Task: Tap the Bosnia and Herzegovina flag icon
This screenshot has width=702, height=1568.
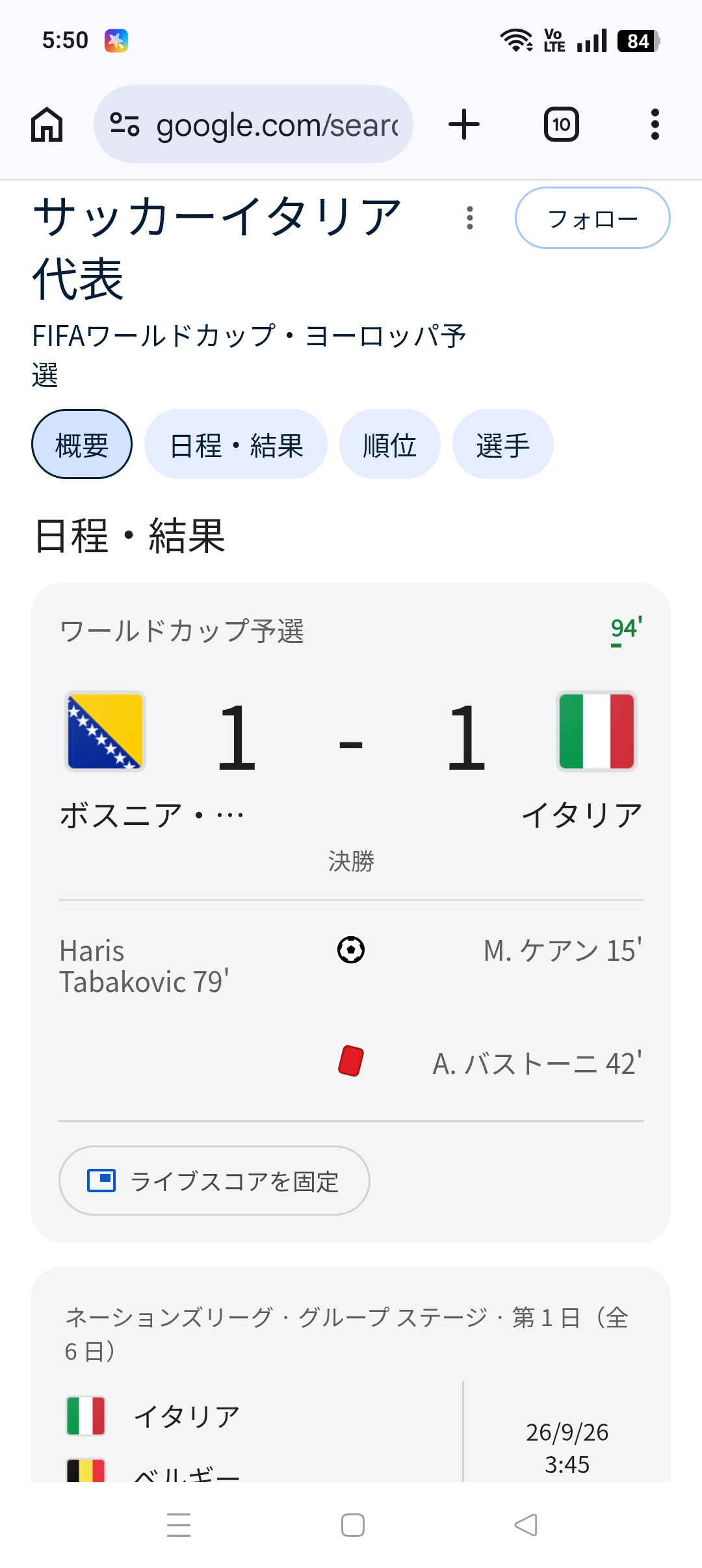Action: (105, 731)
